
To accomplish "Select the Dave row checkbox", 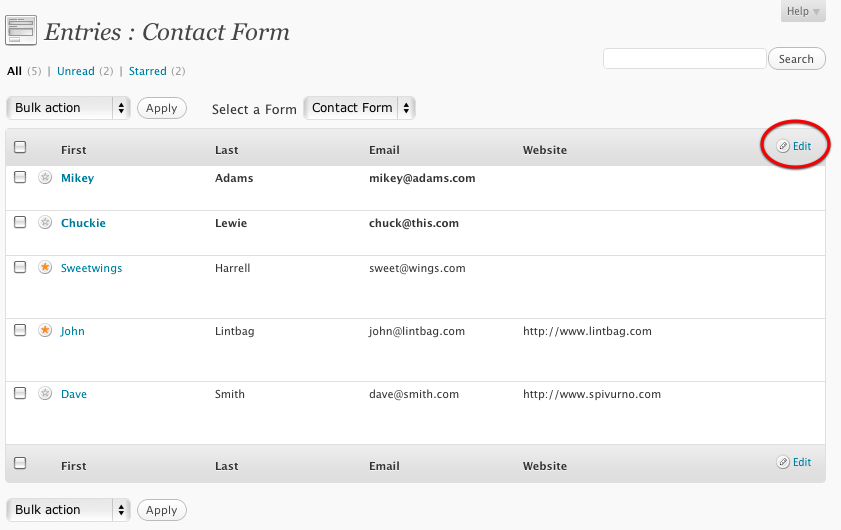I will [x=20, y=393].
